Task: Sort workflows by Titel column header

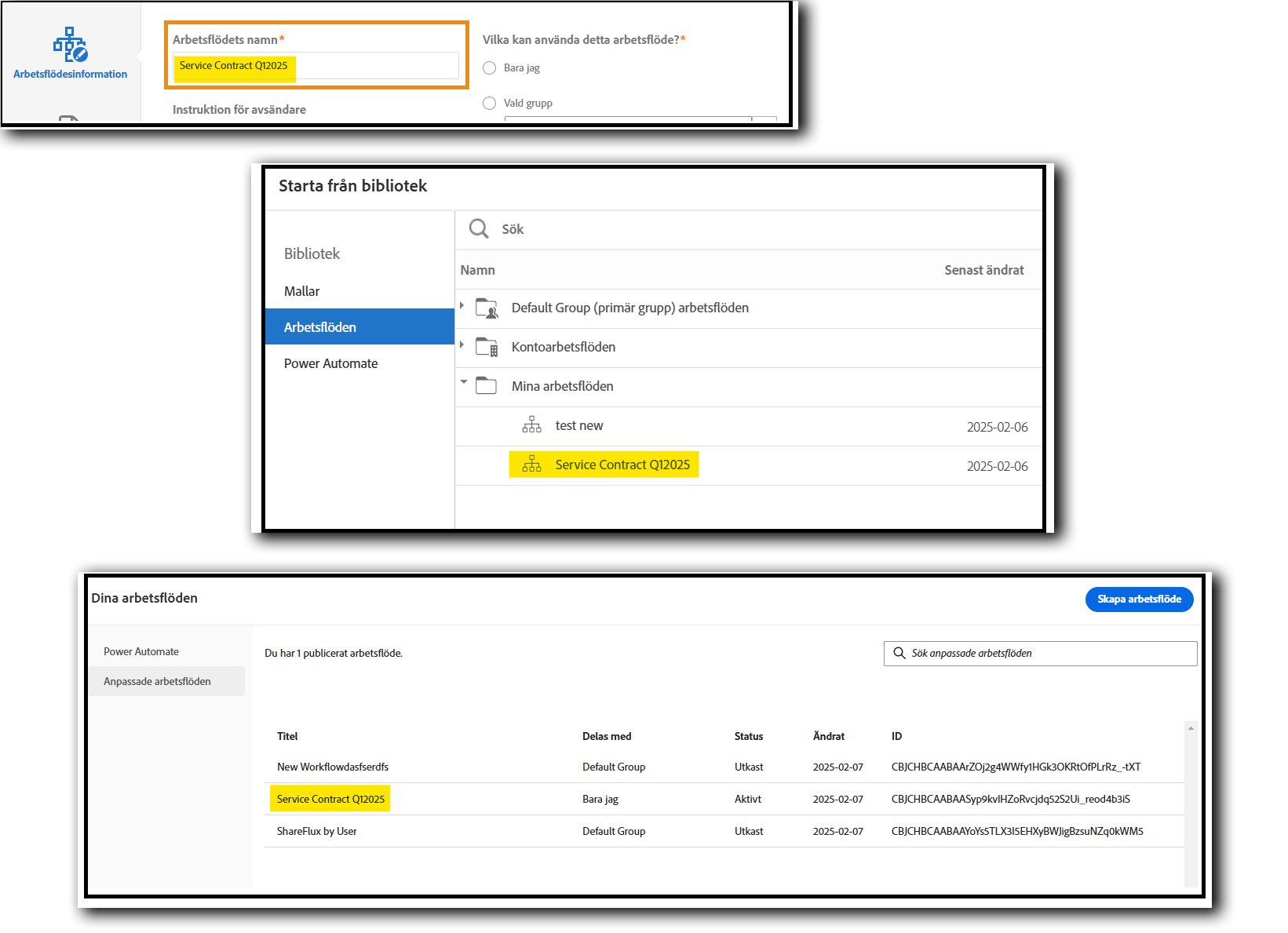Action: click(287, 736)
